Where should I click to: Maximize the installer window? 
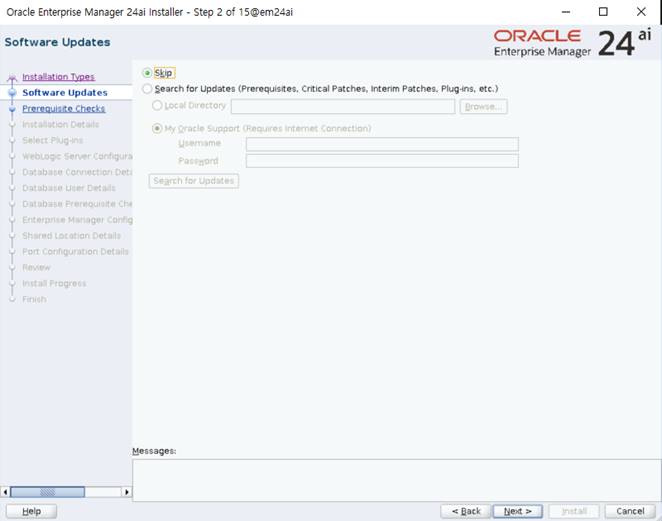coord(603,12)
